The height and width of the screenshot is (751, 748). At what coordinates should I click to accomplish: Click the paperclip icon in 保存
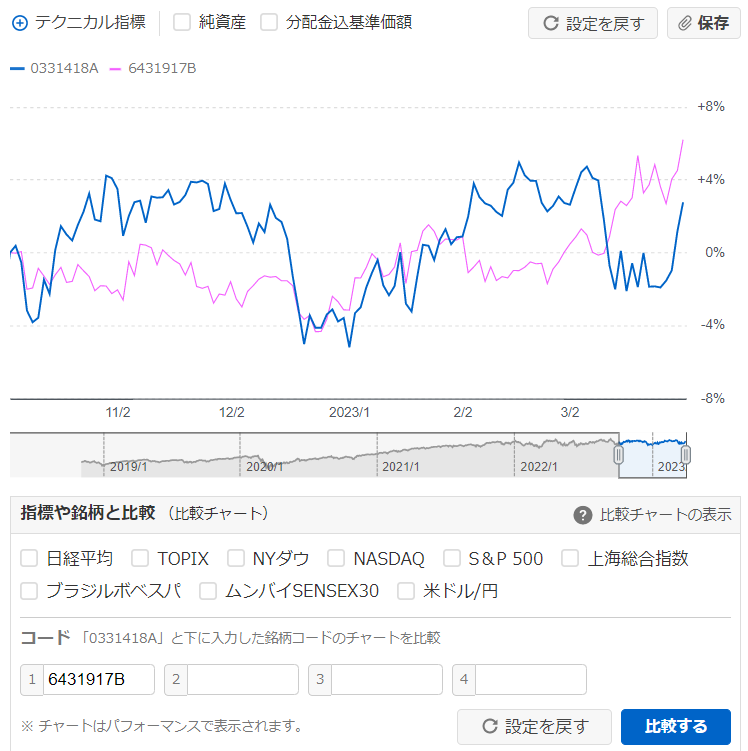pyautogui.click(x=685, y=23)
